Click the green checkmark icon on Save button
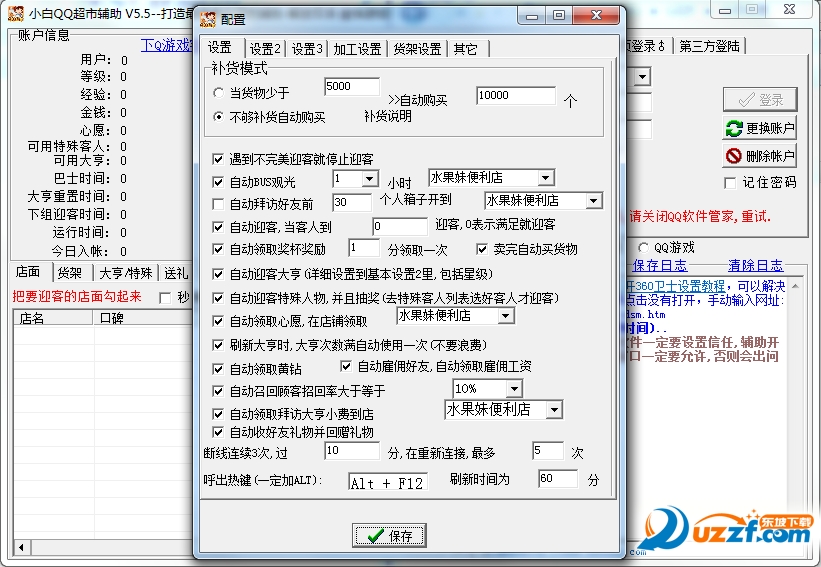The height and width of the screenshot is (567, 821). point(375,536)
